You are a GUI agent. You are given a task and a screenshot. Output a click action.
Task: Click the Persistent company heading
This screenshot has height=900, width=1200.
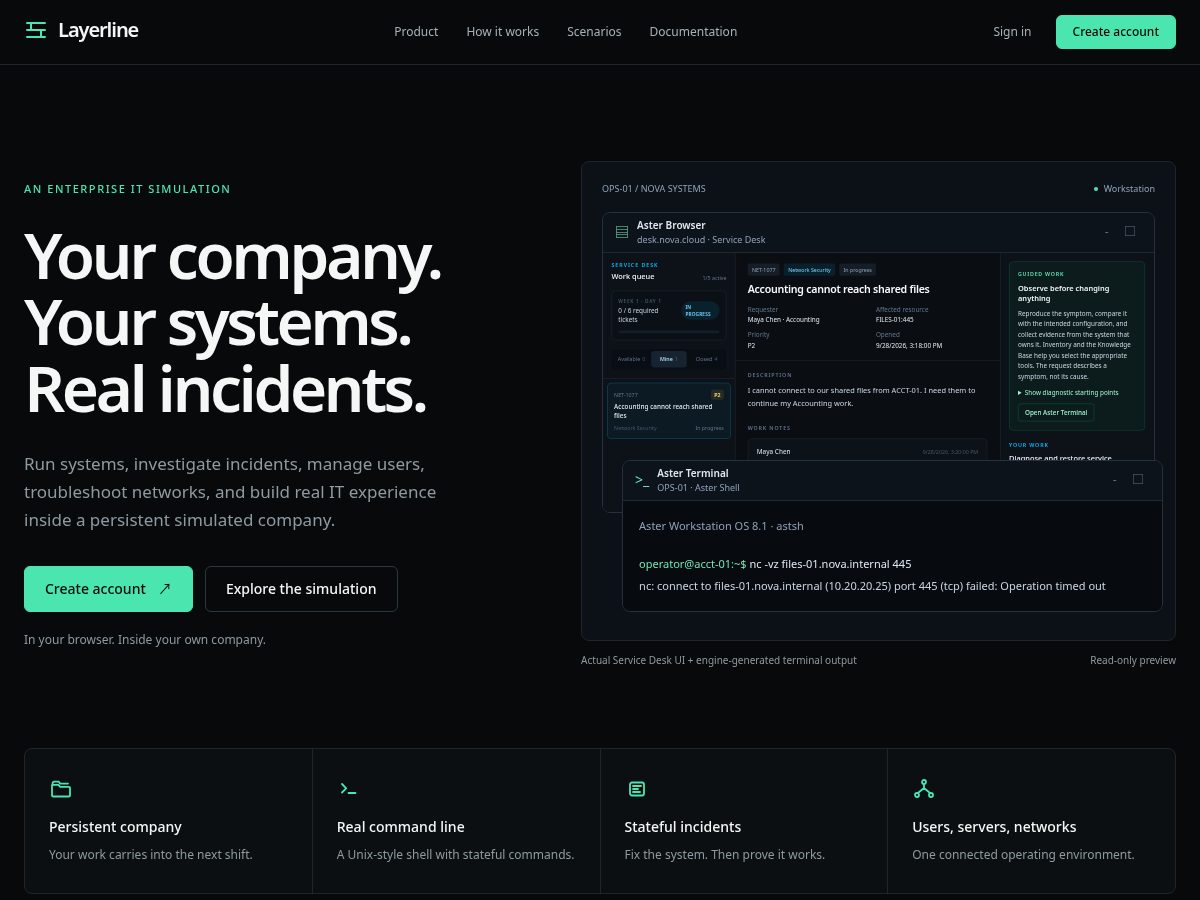pyautogui.click(x=115, y=827)
